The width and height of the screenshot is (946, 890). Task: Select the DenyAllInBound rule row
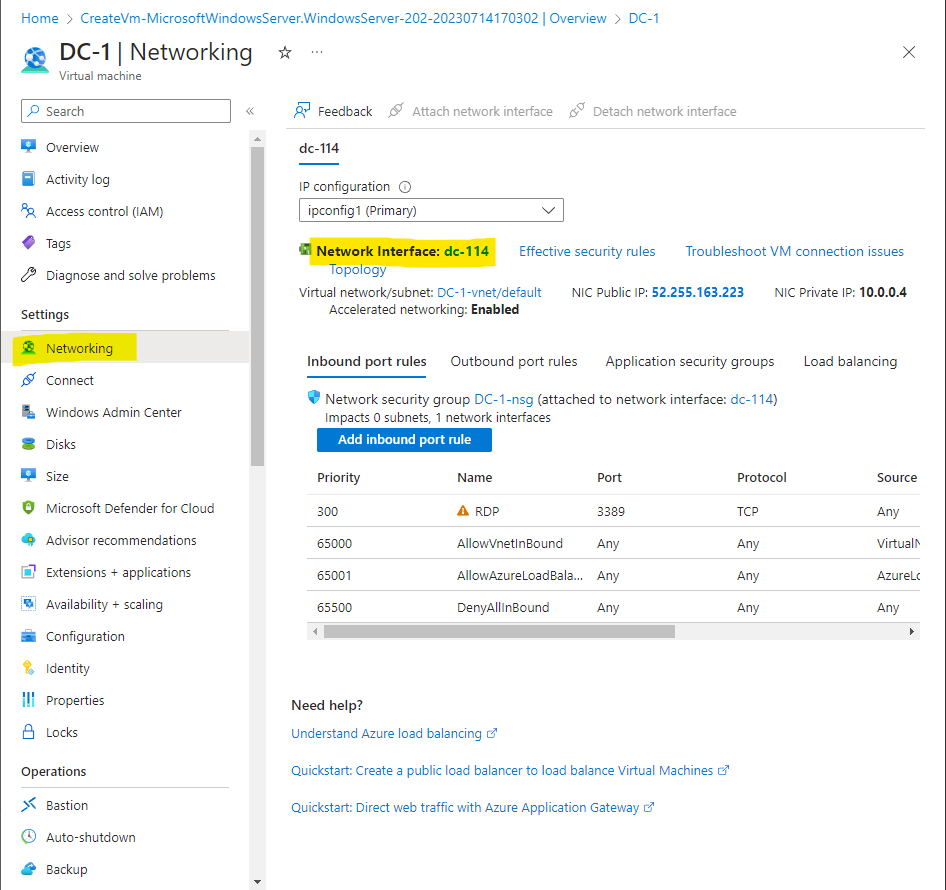(x=613, y=607)
